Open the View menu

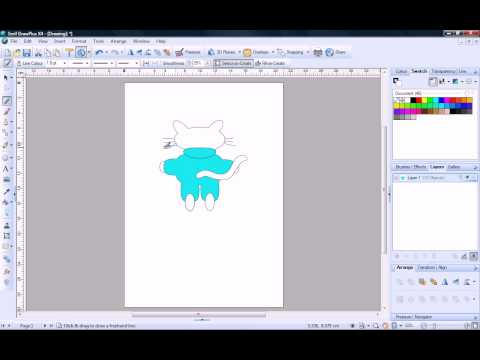(43, 41)
